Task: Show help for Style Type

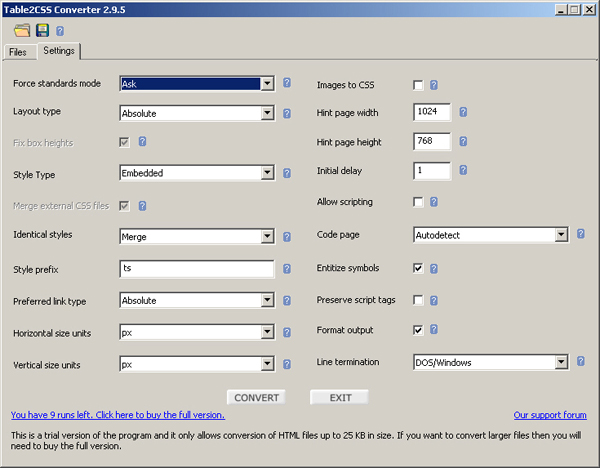Action: [287, 173]
